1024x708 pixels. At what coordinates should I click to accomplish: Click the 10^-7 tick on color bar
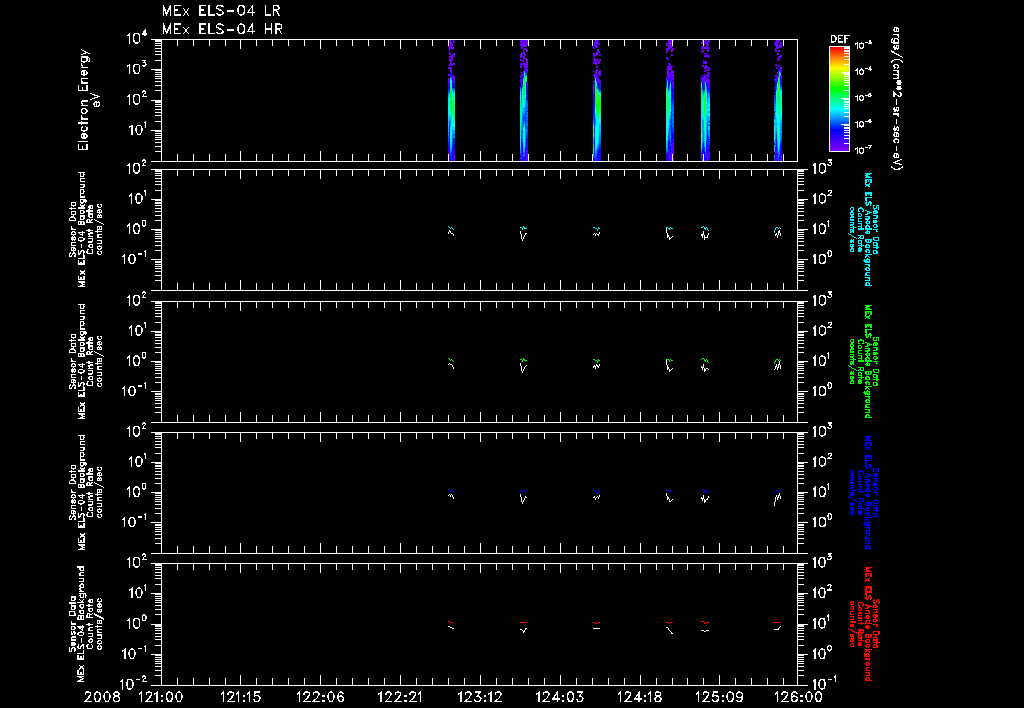click(864, 150)
